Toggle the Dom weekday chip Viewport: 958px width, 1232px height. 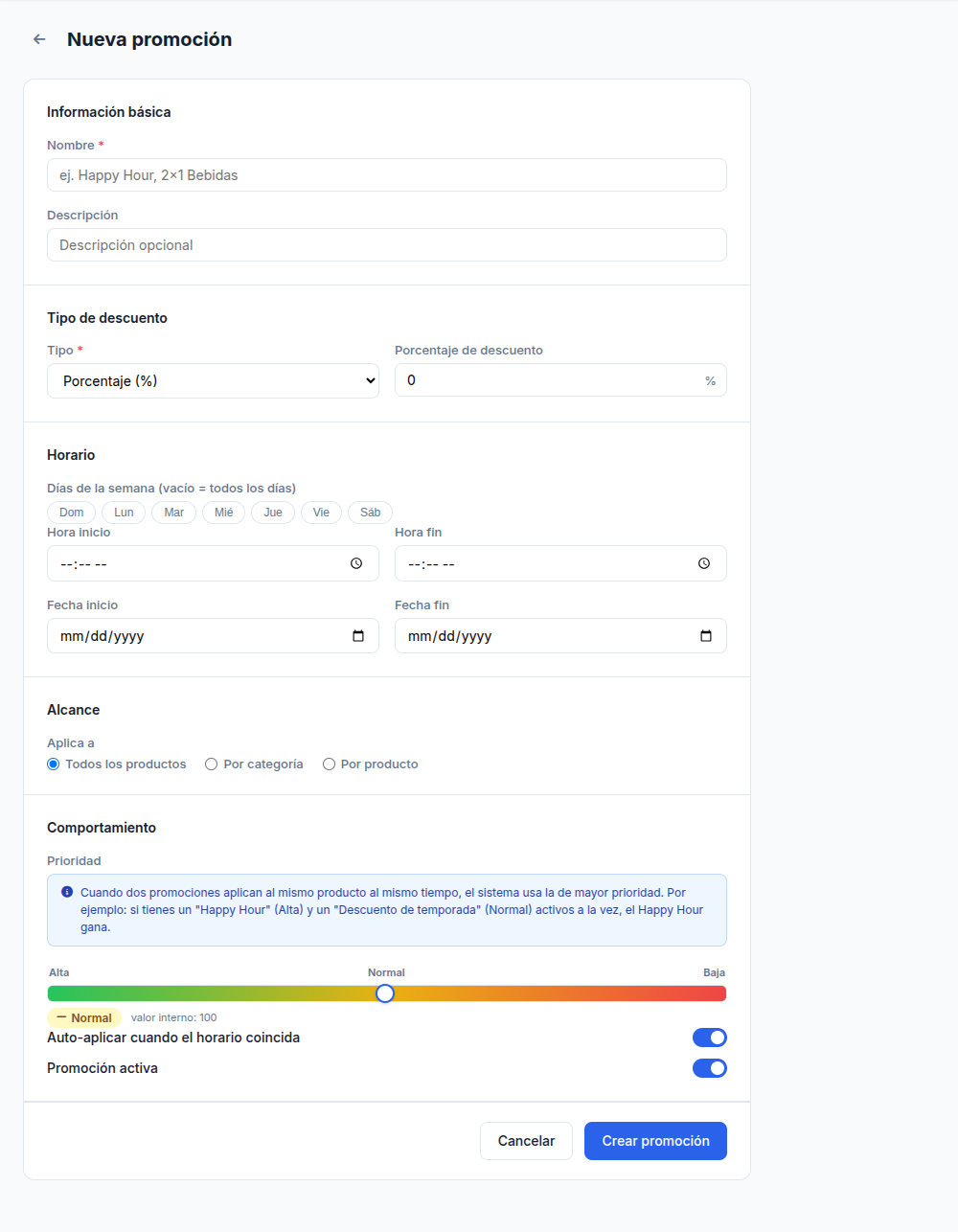point(72,513)
